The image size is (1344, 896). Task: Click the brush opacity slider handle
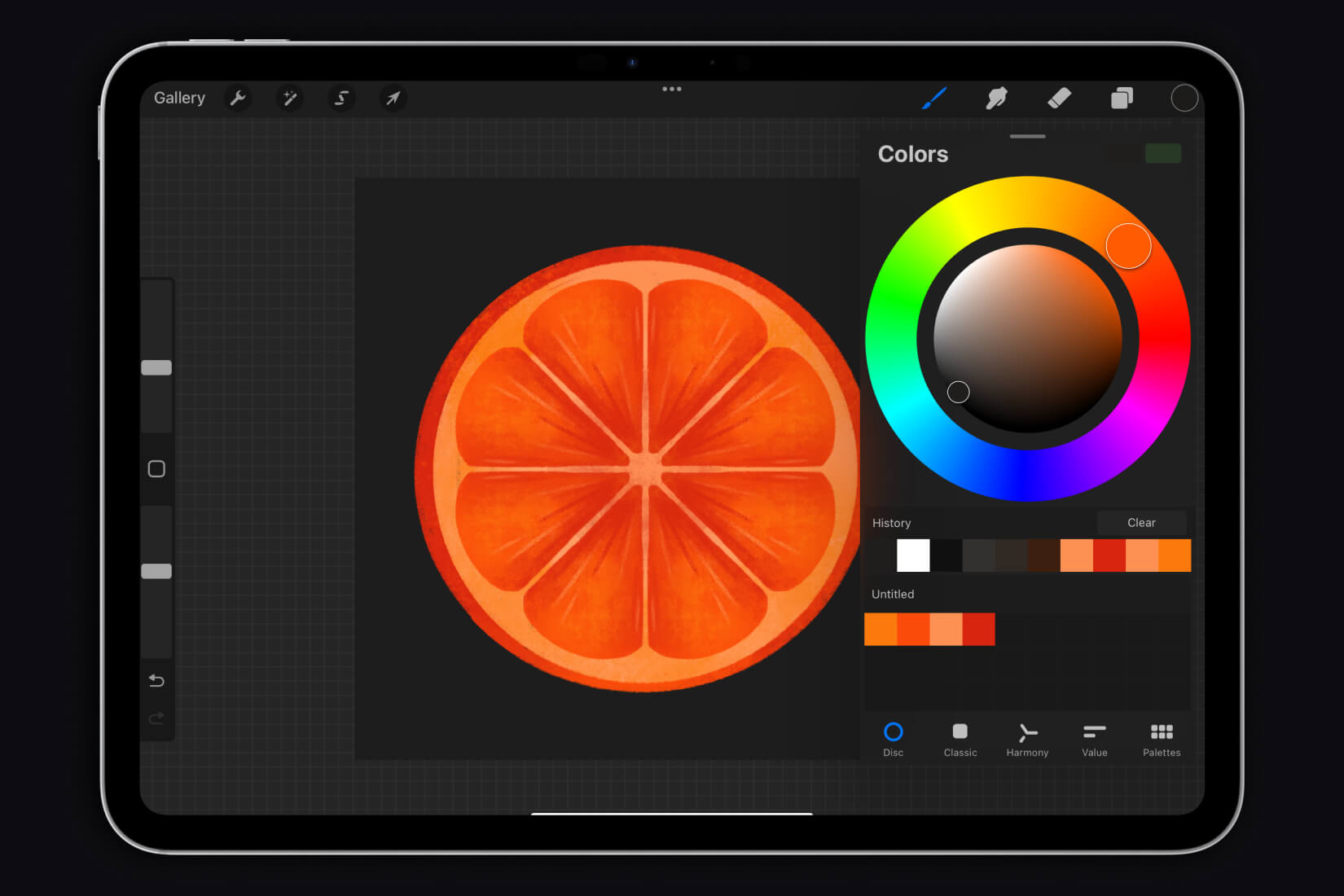[x=156, y=571]
